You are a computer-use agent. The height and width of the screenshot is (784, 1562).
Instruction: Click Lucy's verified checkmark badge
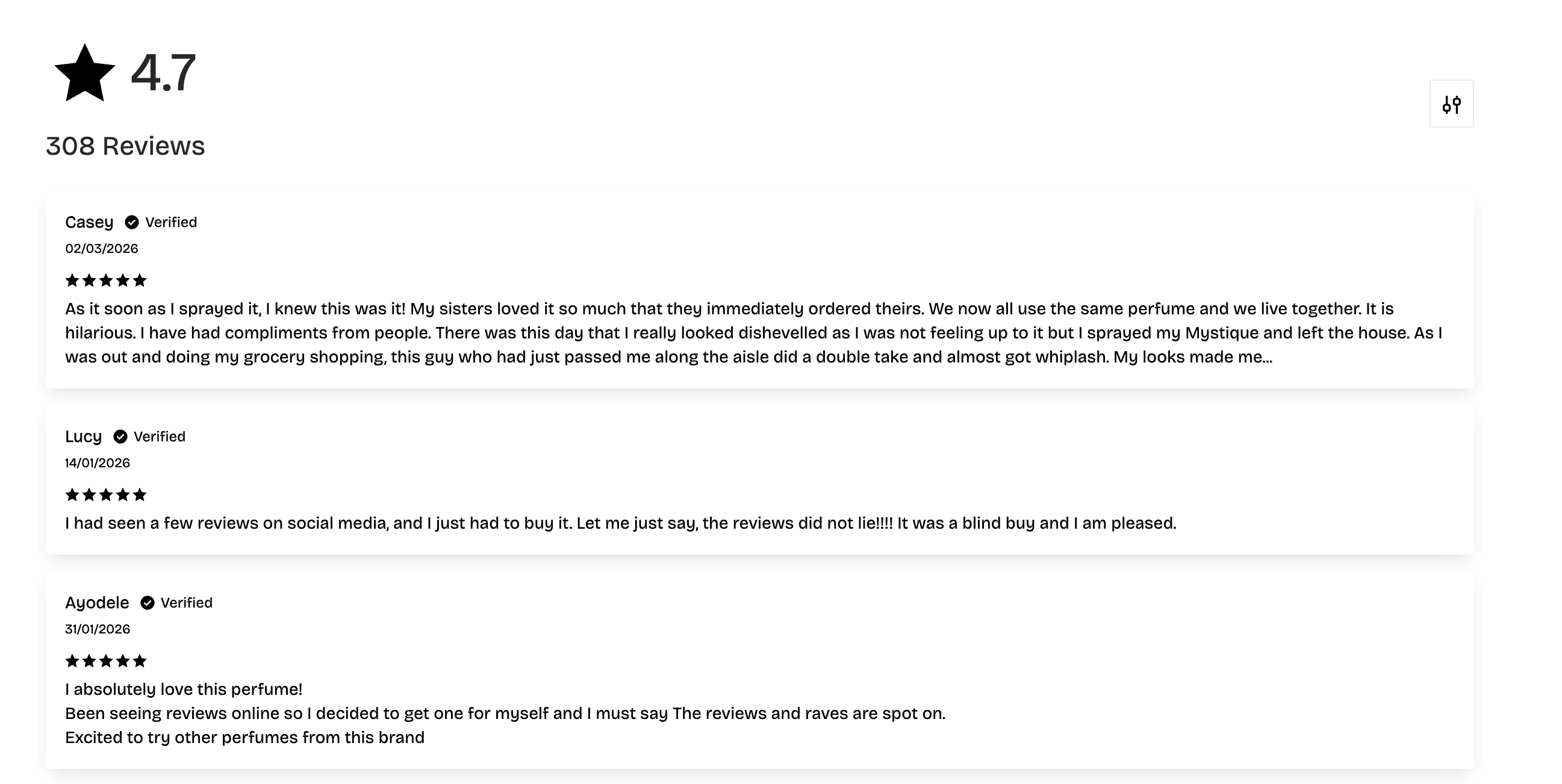(120, 437)
